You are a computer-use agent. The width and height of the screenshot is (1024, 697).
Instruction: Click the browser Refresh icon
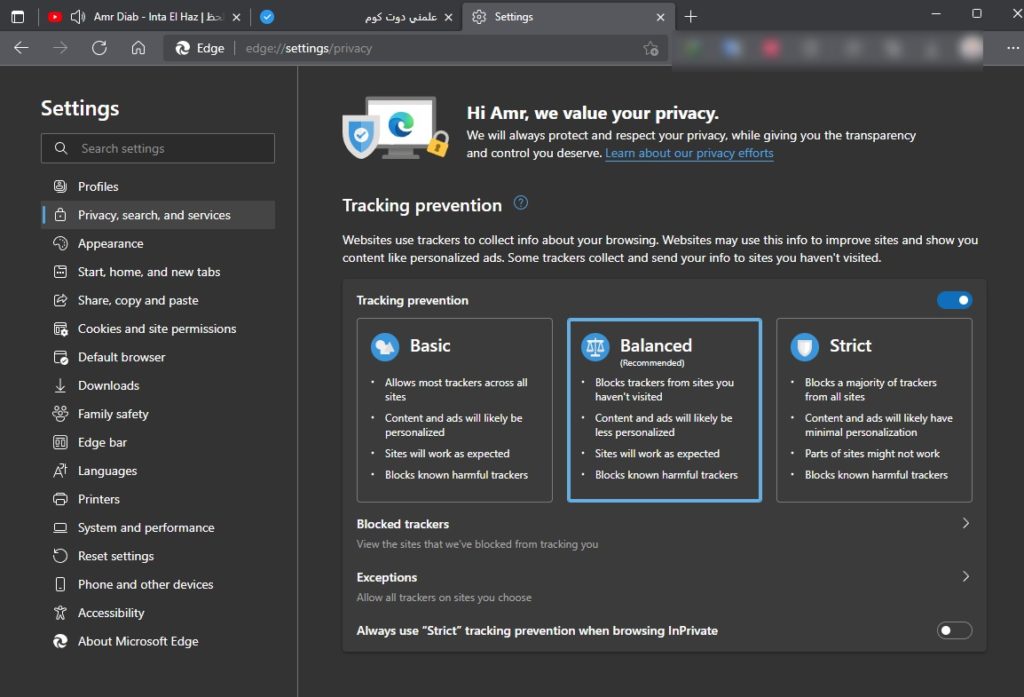[x=99, y=48]
